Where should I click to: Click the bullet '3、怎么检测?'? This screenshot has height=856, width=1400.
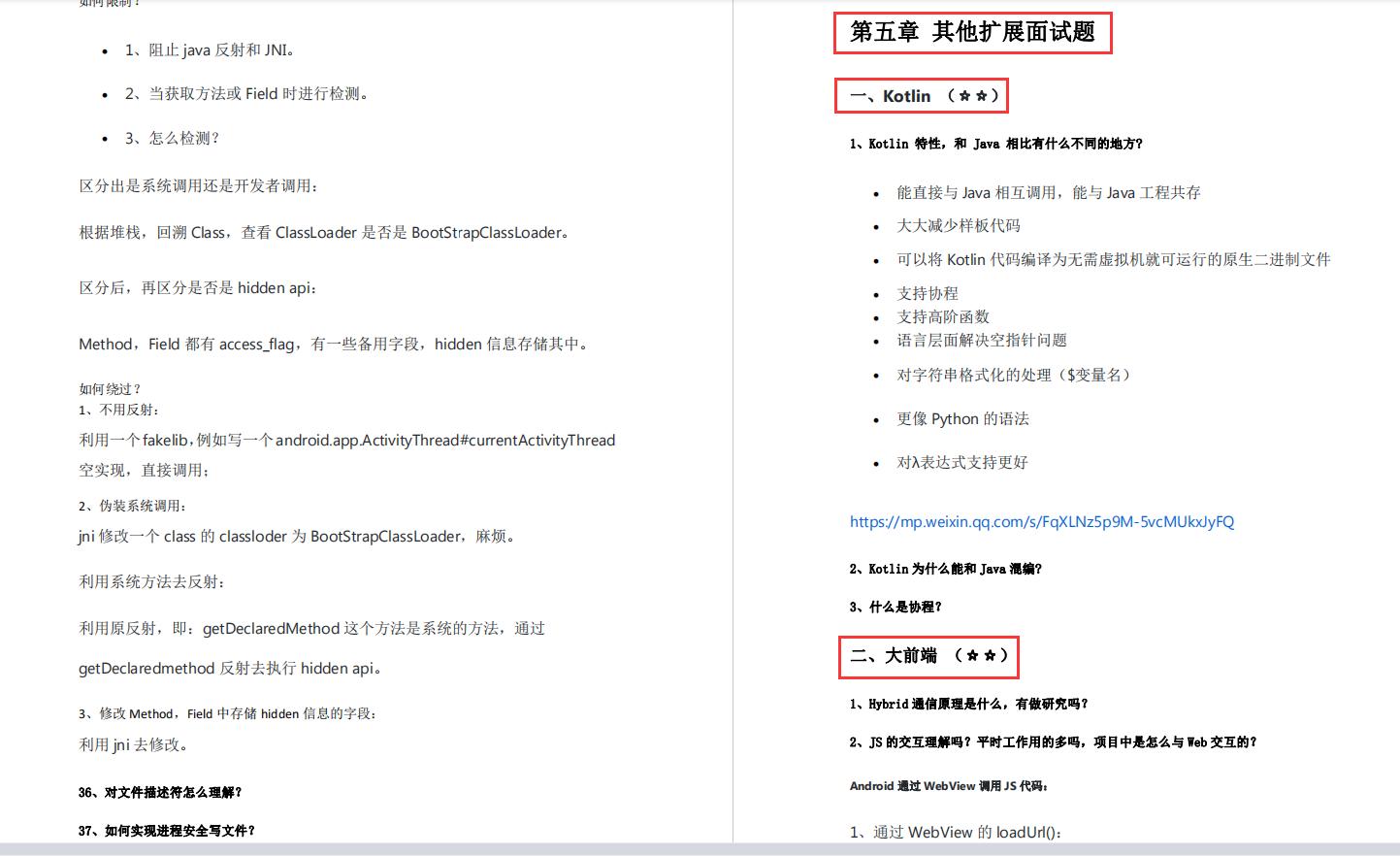coord(172,139)
